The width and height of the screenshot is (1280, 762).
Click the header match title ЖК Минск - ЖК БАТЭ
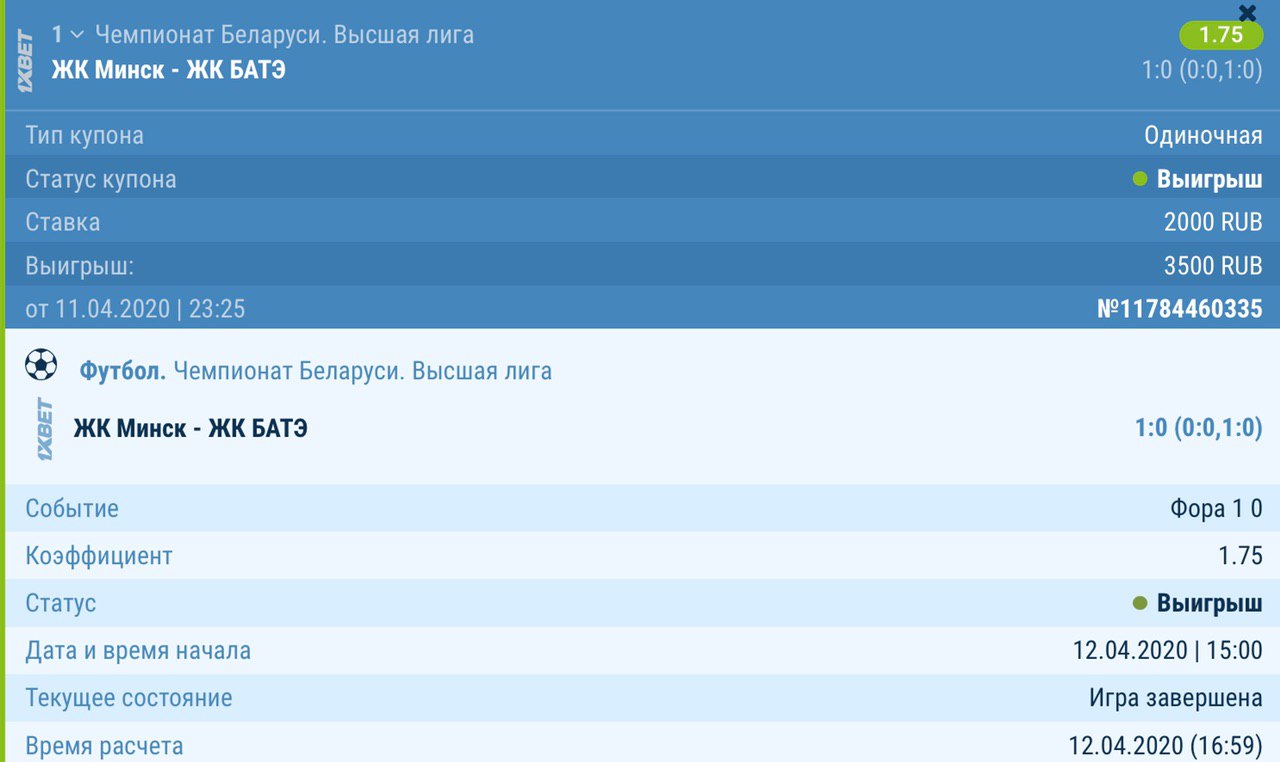168,70
